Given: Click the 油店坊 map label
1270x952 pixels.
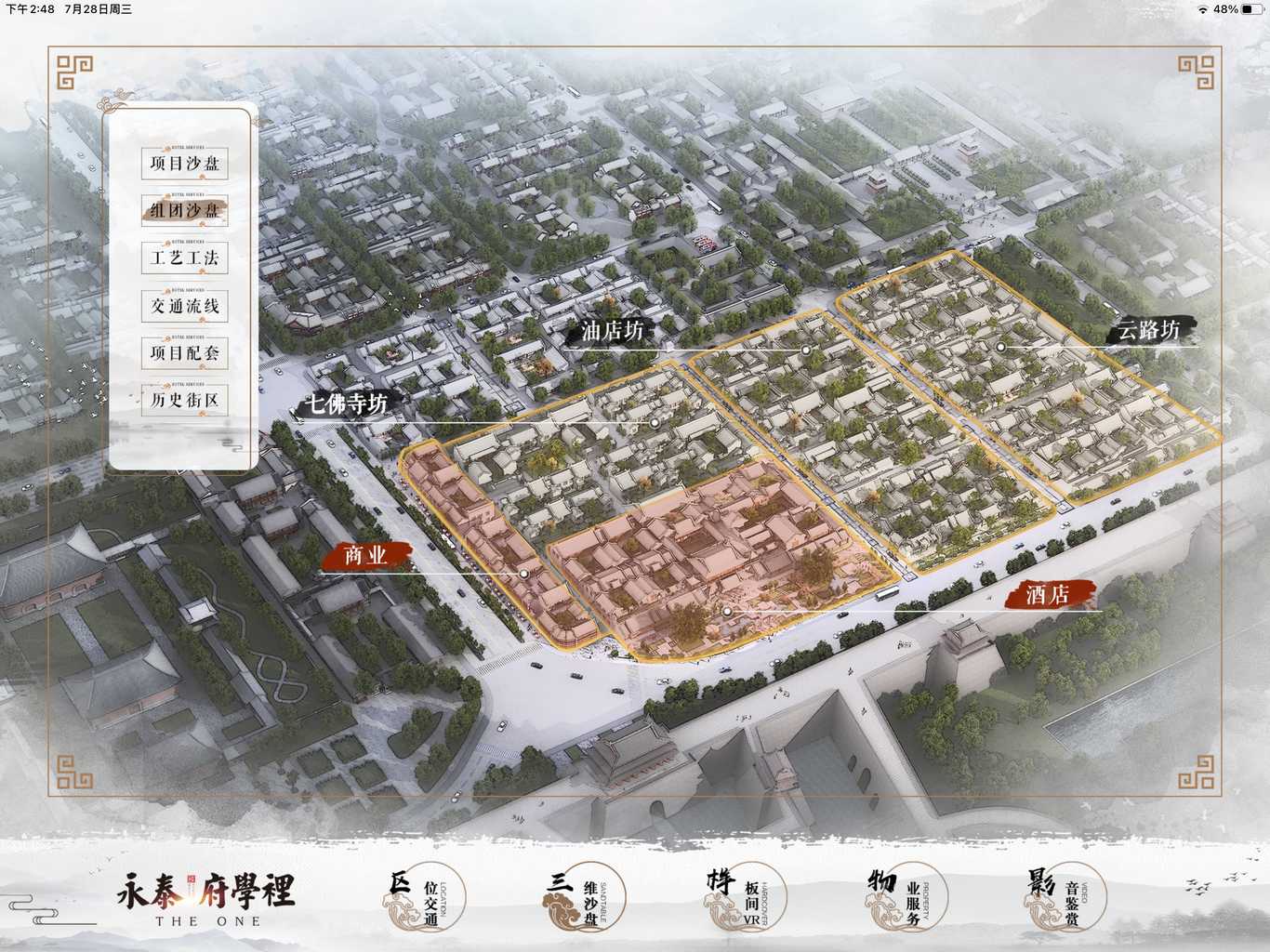Looking at the screenshot, I should pos(611,331).
